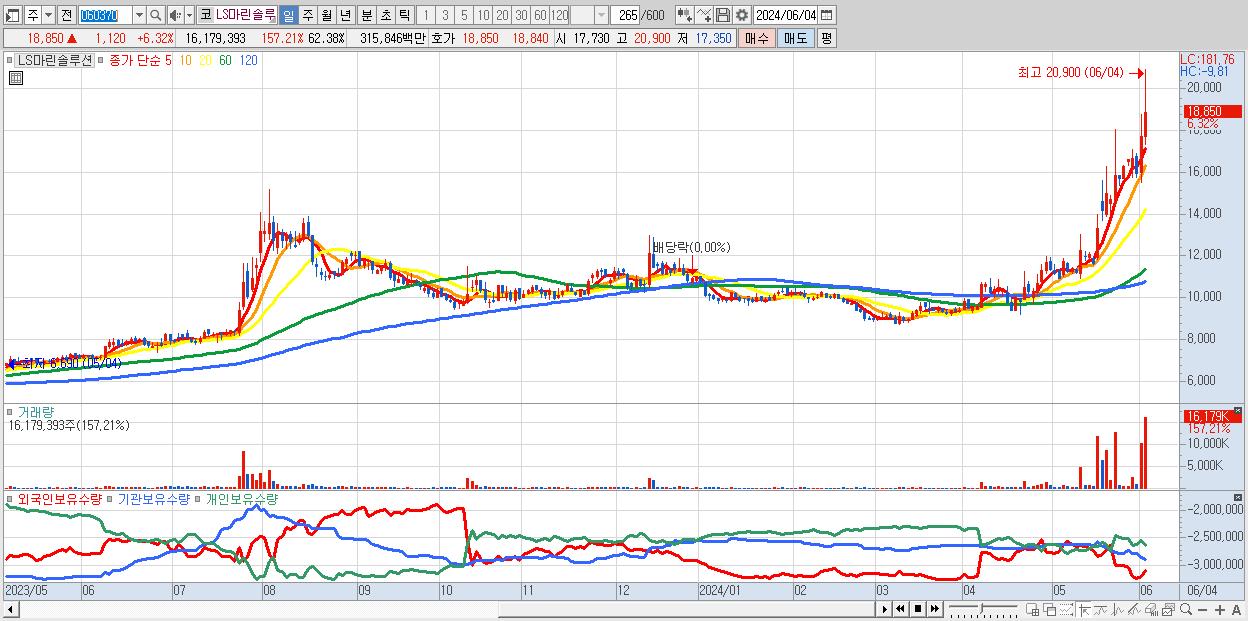The height and width of the screenshot is (621, 1248).
Task: Select the '30' interval button
Action: [x=521, y=15]
